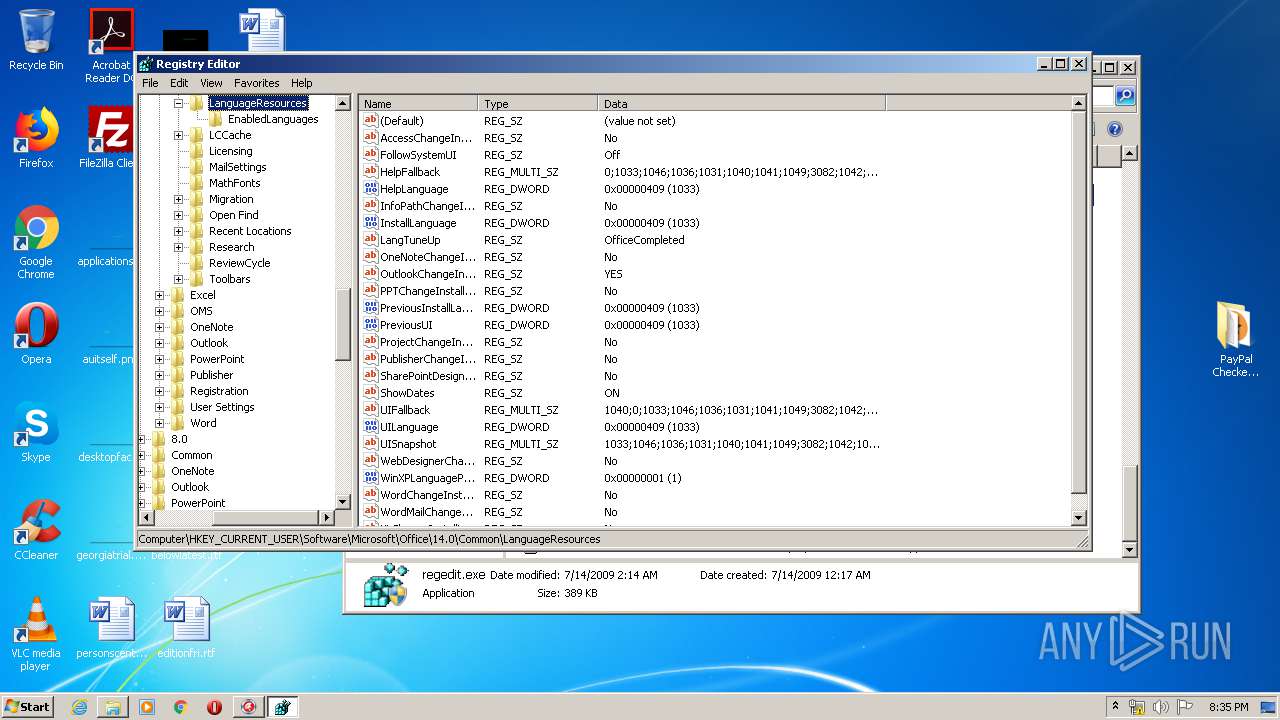Collapse the LanguageResources tree node
This screenshot has height=720, width=1280.
click(179, 103)
